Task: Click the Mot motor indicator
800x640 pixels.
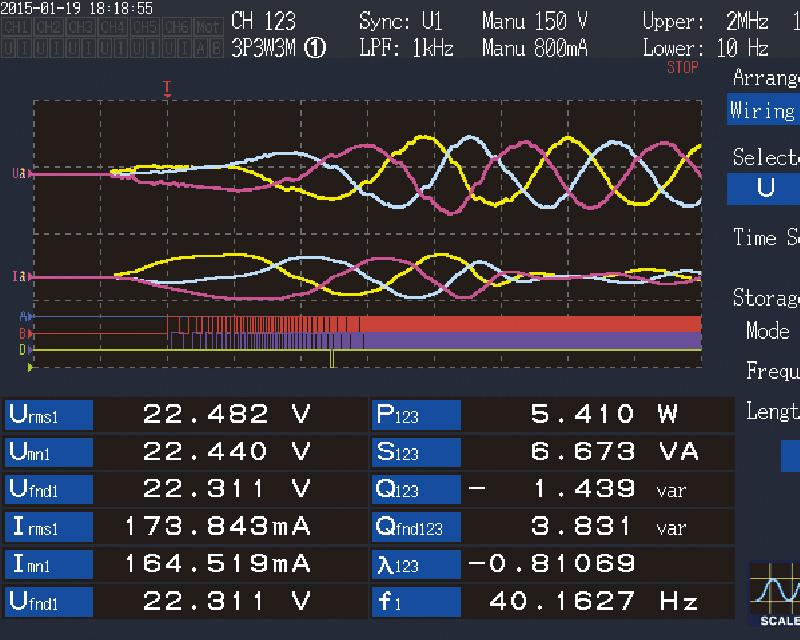Action: (208, 26)
